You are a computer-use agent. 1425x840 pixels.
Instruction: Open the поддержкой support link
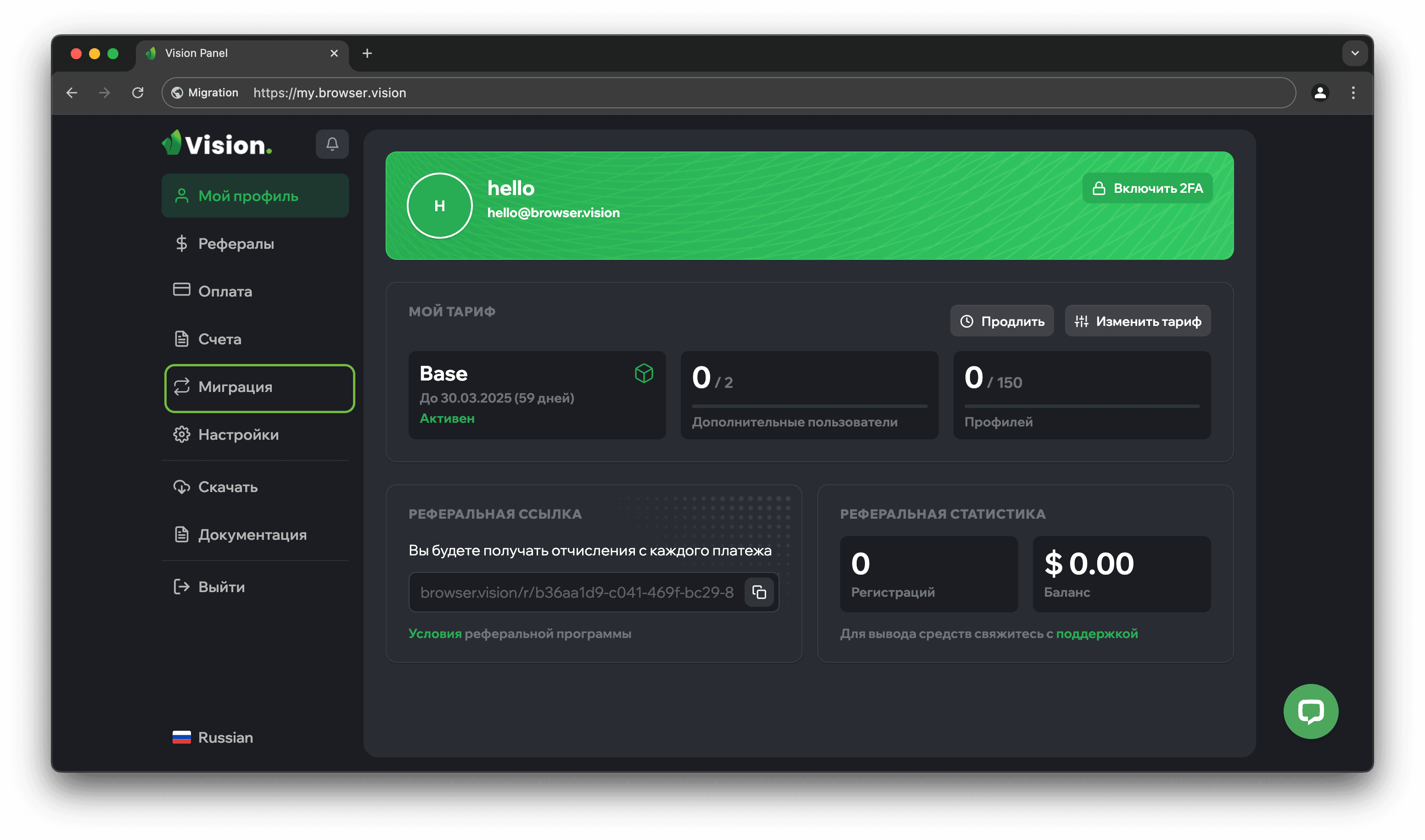pos(1097,633)
